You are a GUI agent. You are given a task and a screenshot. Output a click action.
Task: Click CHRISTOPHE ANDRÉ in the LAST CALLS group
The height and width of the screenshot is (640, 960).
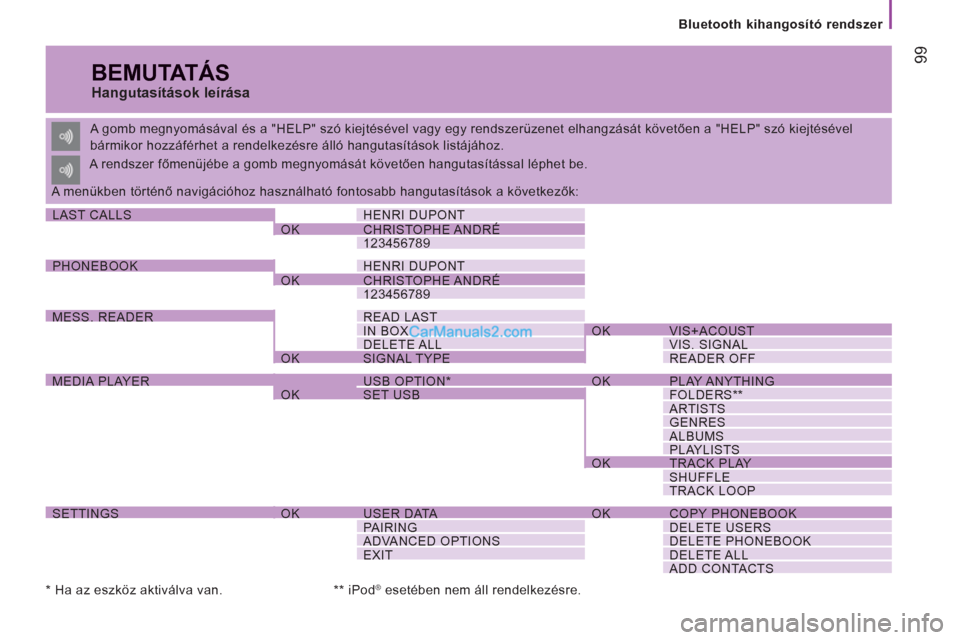pos(470,229)
